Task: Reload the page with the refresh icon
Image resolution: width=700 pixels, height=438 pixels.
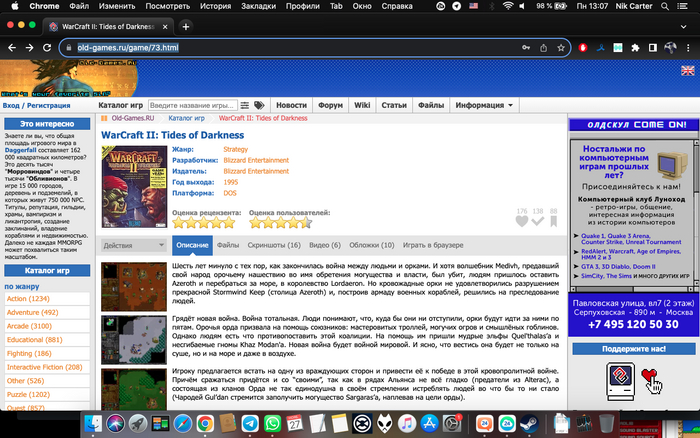Action: tap(47, 48)
